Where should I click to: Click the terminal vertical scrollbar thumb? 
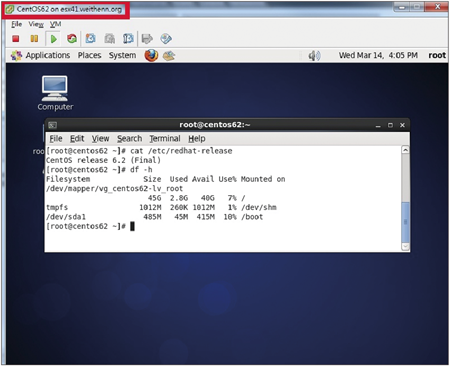[405, 222]
